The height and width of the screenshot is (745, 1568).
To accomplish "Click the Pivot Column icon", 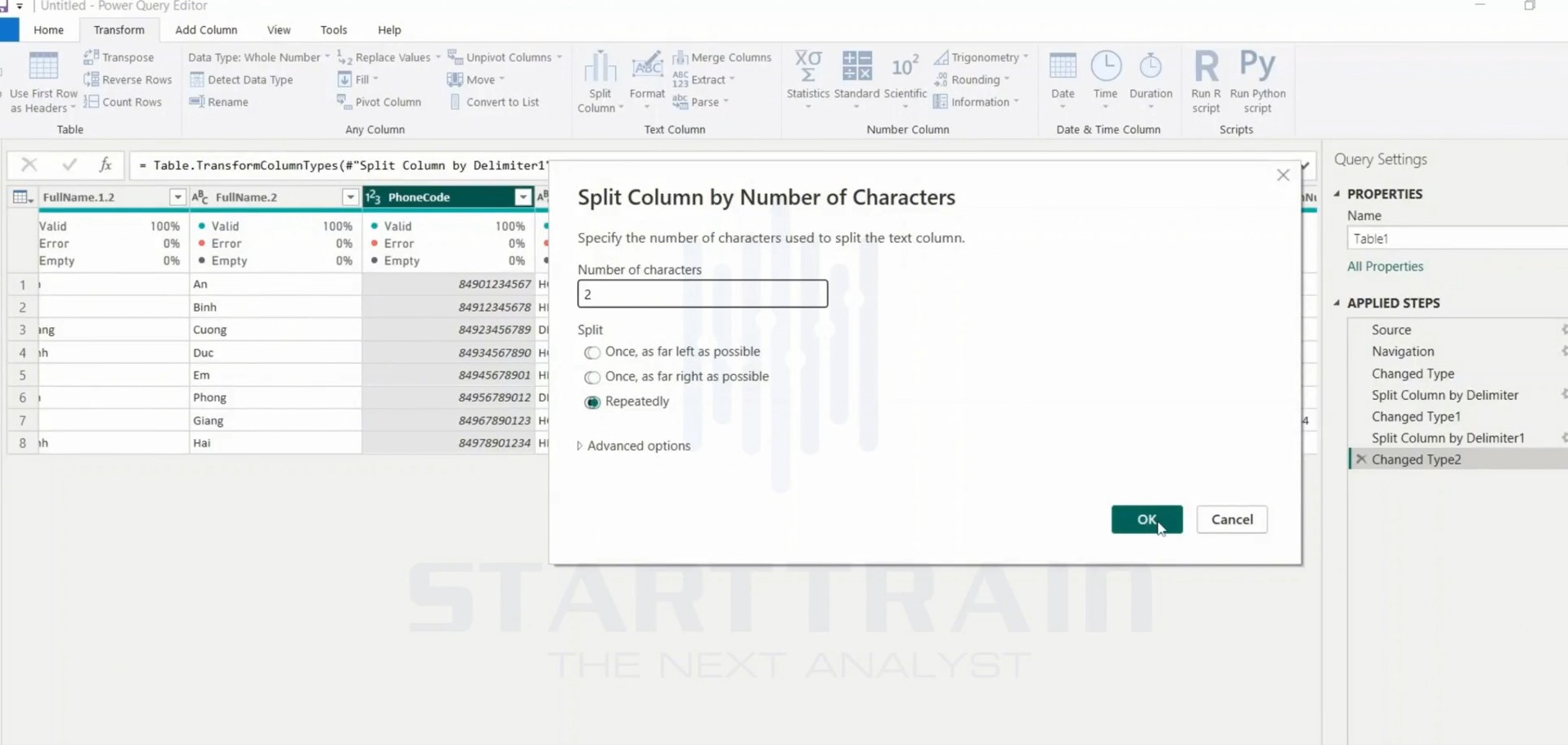I will point(344,101).
